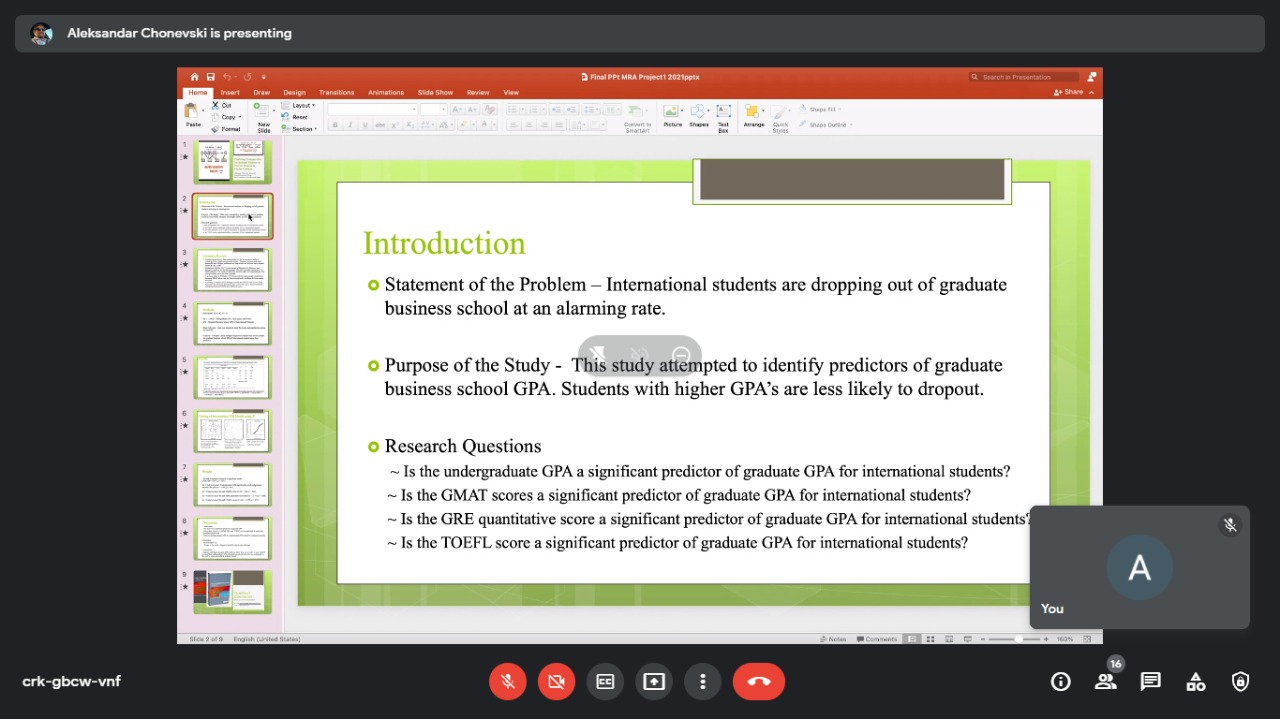This screenshot has height=719, width=1280.
Task: Click the Format painter tool
Action: [226, 129]
